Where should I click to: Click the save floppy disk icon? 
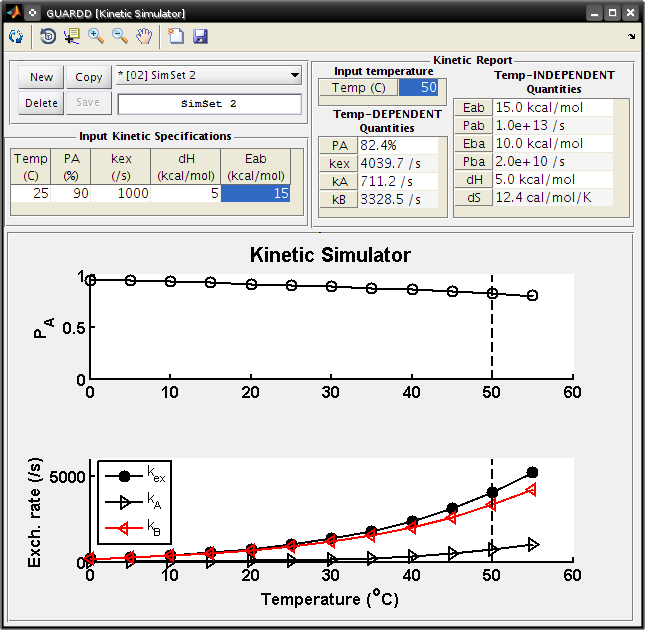[200, 36]
